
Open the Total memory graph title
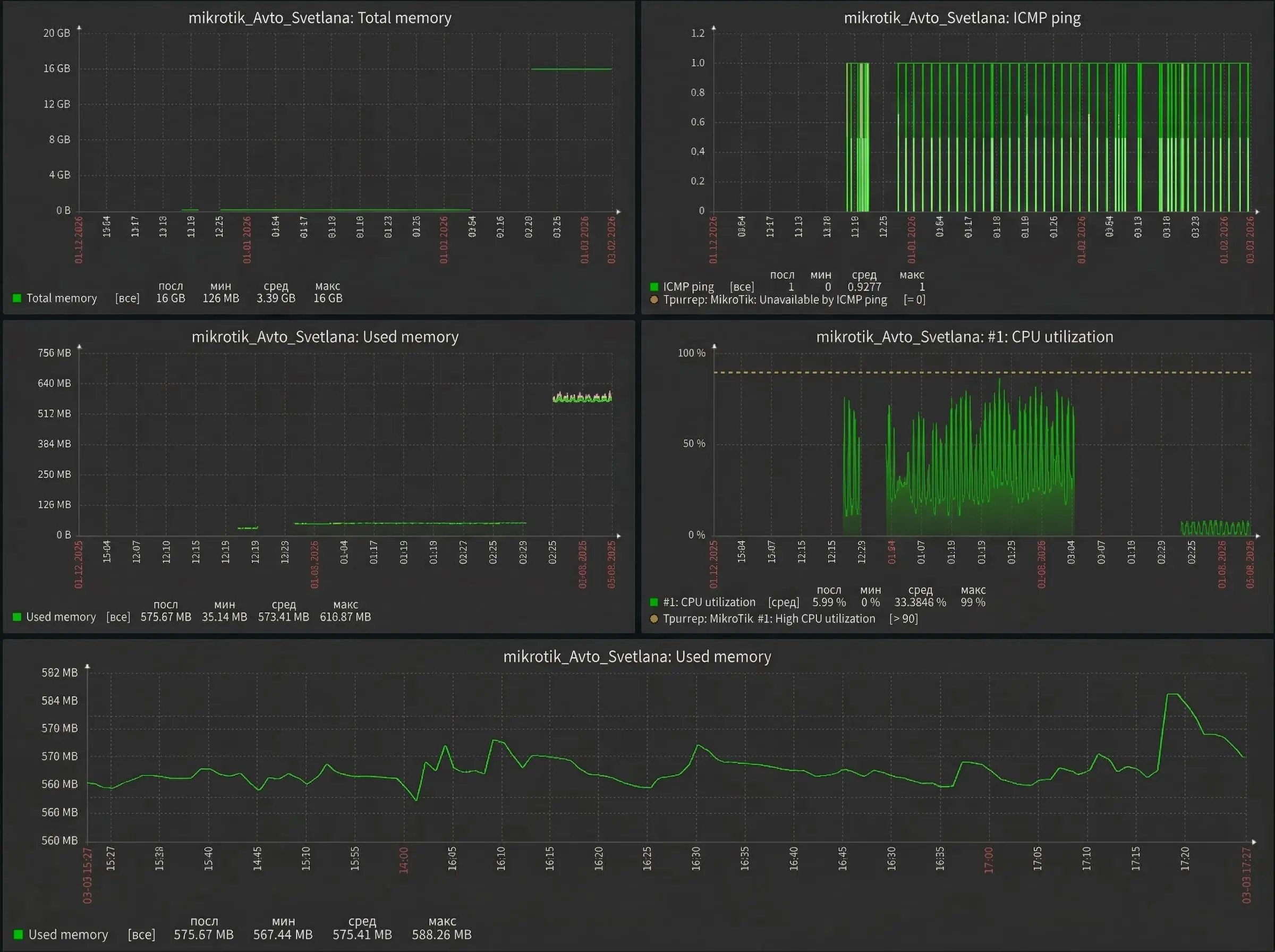(320, 18)
